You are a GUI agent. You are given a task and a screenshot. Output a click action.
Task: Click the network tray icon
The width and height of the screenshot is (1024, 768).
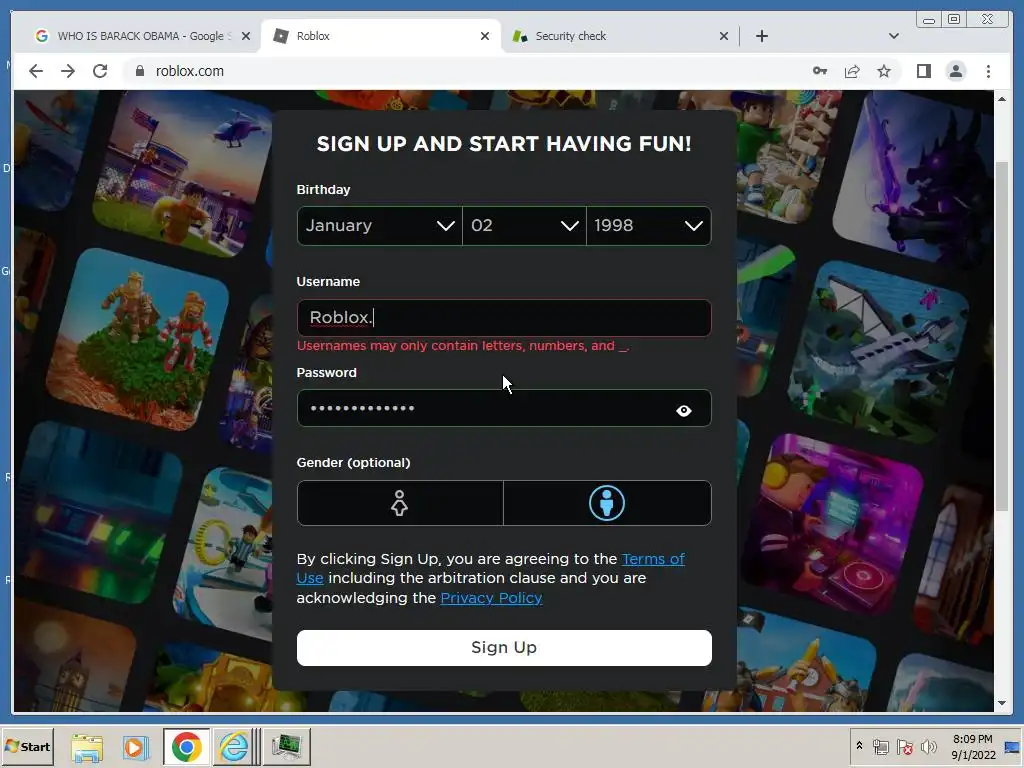[880, 747]
